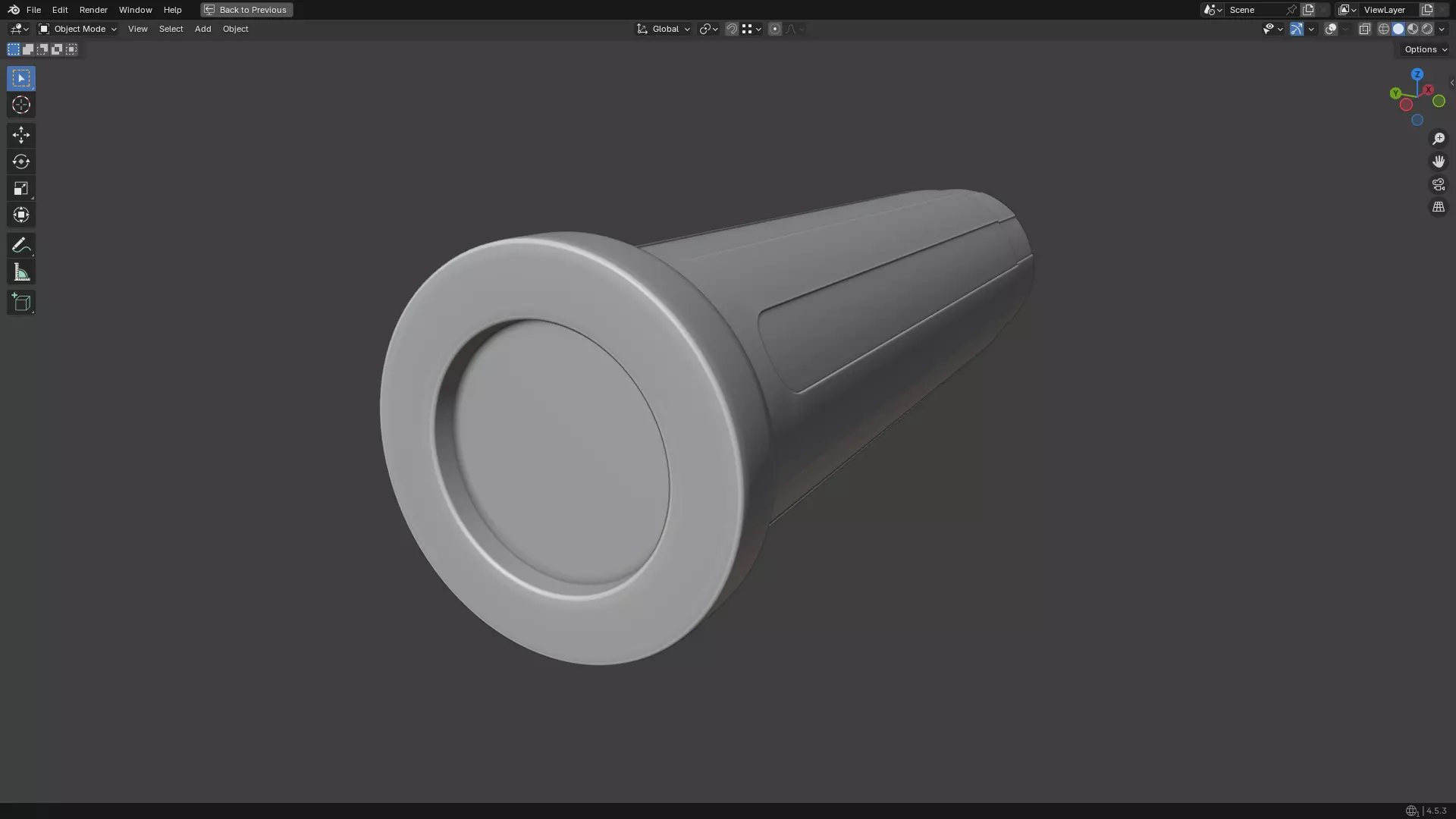1456x819 pixels.
Task: Open the viewport Add menu
Action: click(202, 29)
